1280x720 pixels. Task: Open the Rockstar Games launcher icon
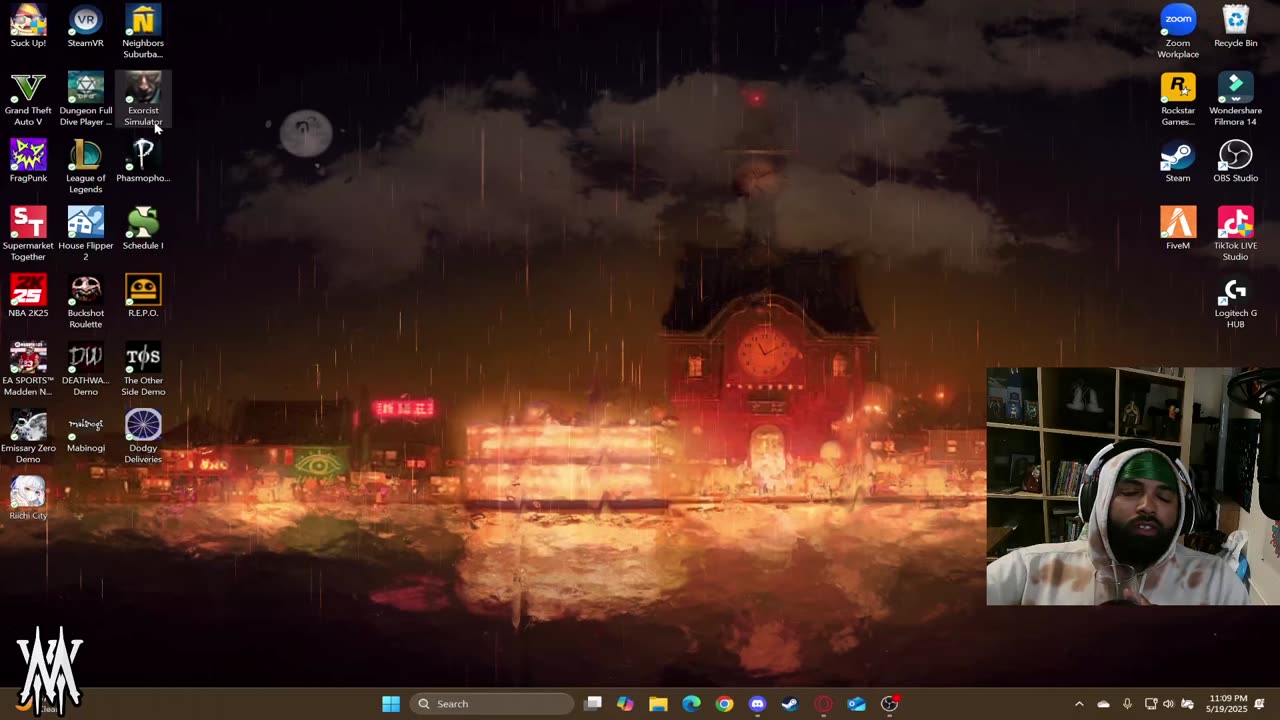[x=1178, y=99]
